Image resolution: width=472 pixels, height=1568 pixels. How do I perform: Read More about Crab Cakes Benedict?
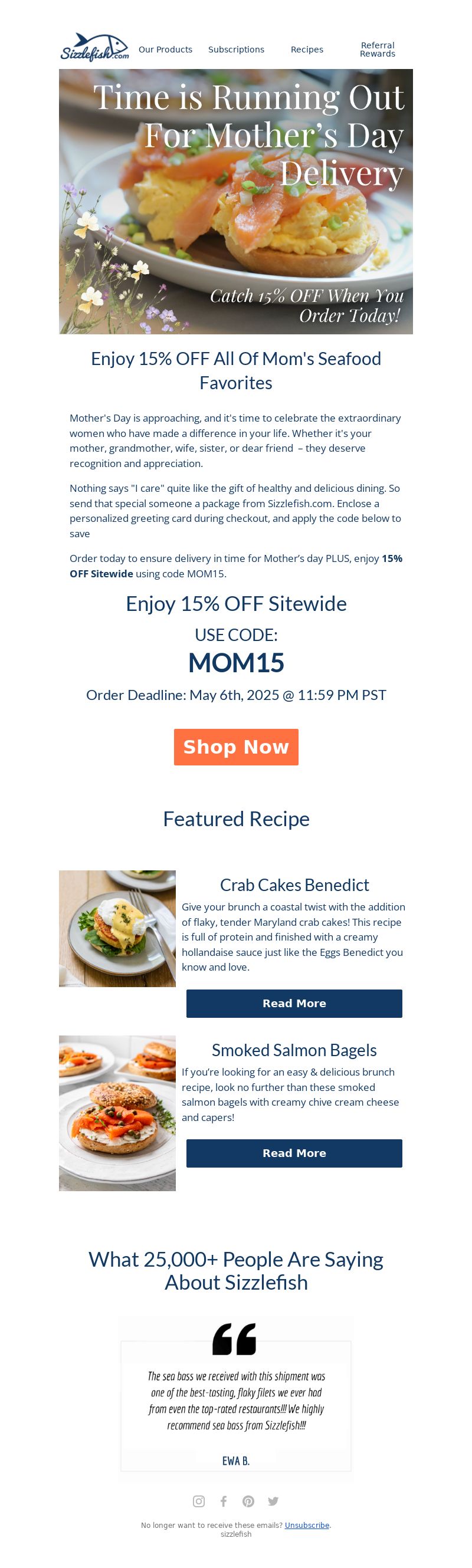[x=294, y=1004]
